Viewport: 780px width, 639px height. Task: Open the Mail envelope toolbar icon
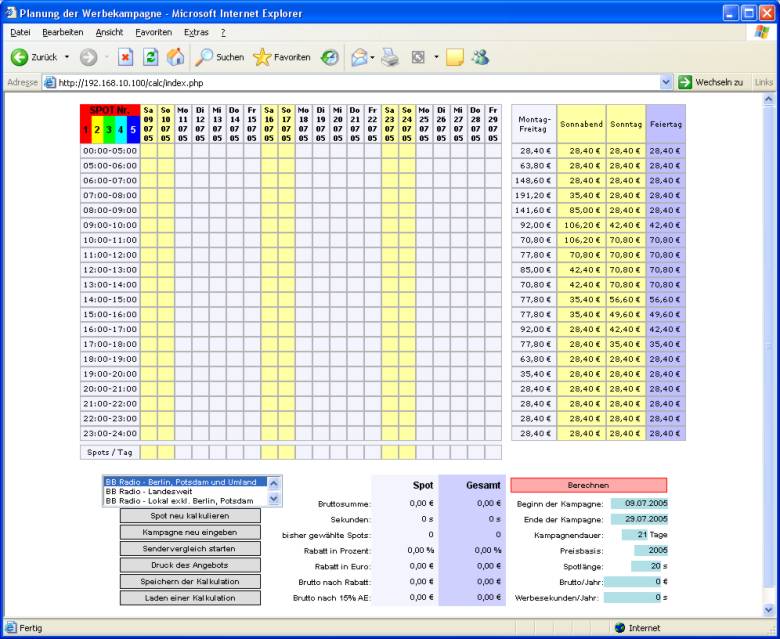(x=358, y=57)
